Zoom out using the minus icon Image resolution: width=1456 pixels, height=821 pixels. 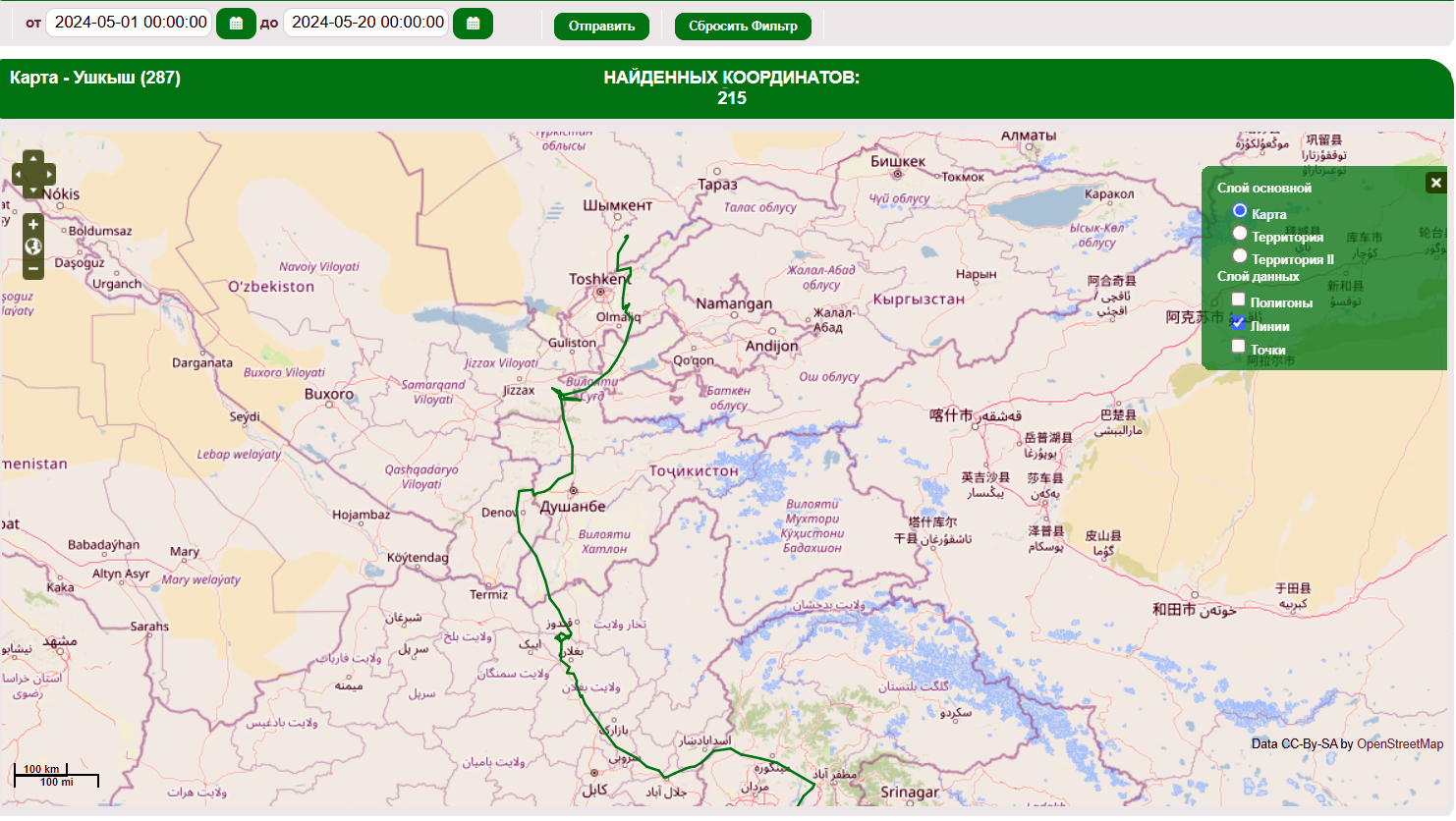(33, 268)
